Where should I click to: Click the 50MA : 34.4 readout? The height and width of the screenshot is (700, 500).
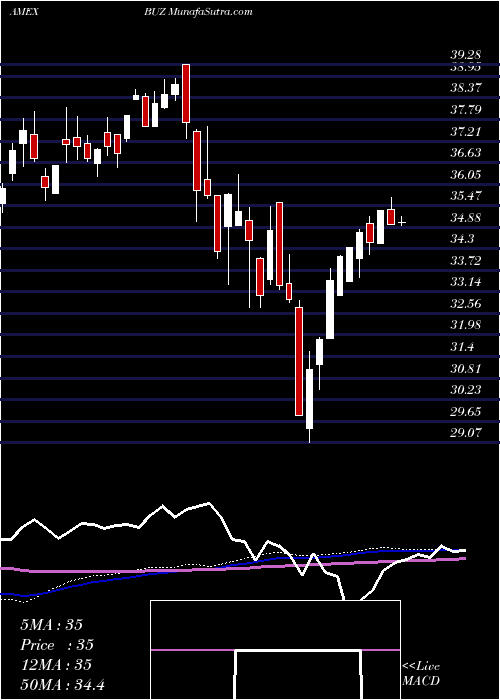click(x=62, y=684)
